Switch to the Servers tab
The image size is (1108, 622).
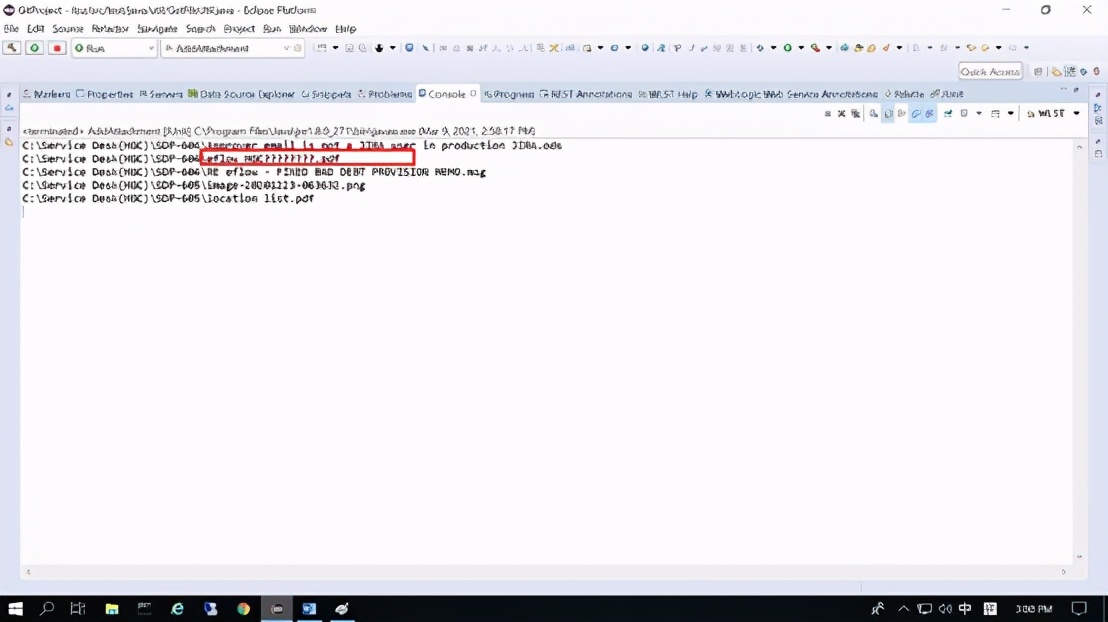point(160,94)
